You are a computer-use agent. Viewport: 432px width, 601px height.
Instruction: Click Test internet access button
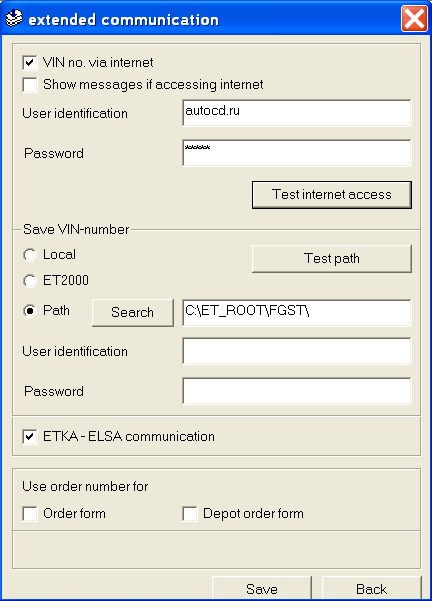tap(332, 195)
